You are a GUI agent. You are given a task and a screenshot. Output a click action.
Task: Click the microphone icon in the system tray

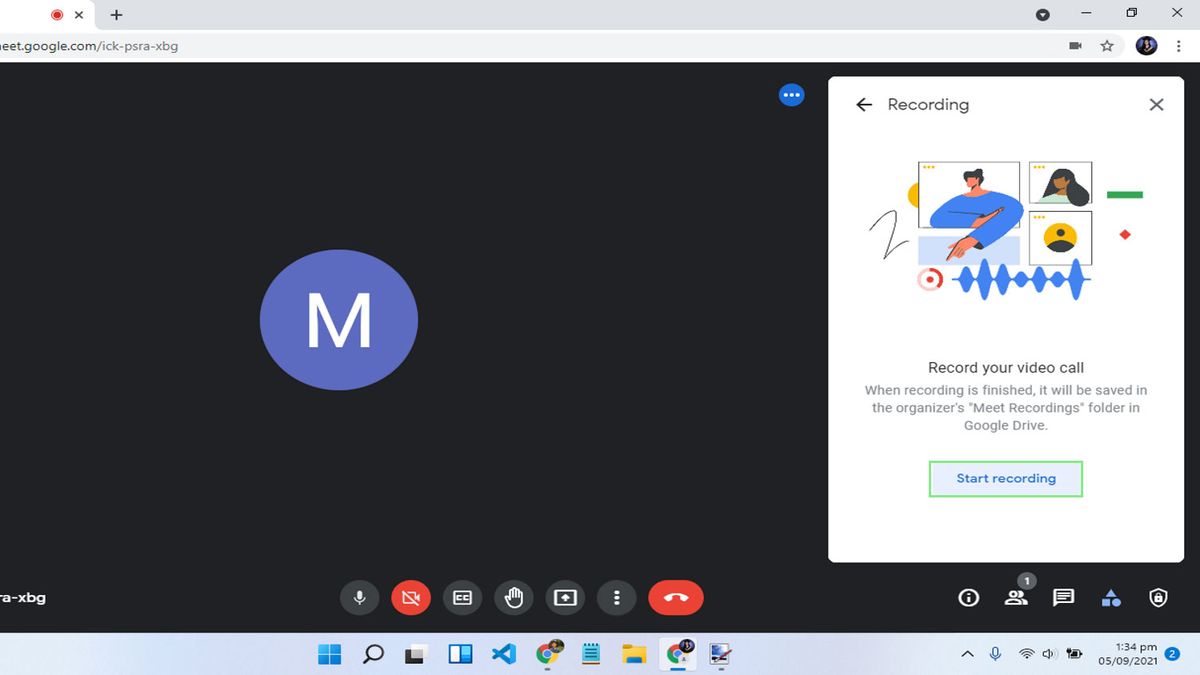995,654
